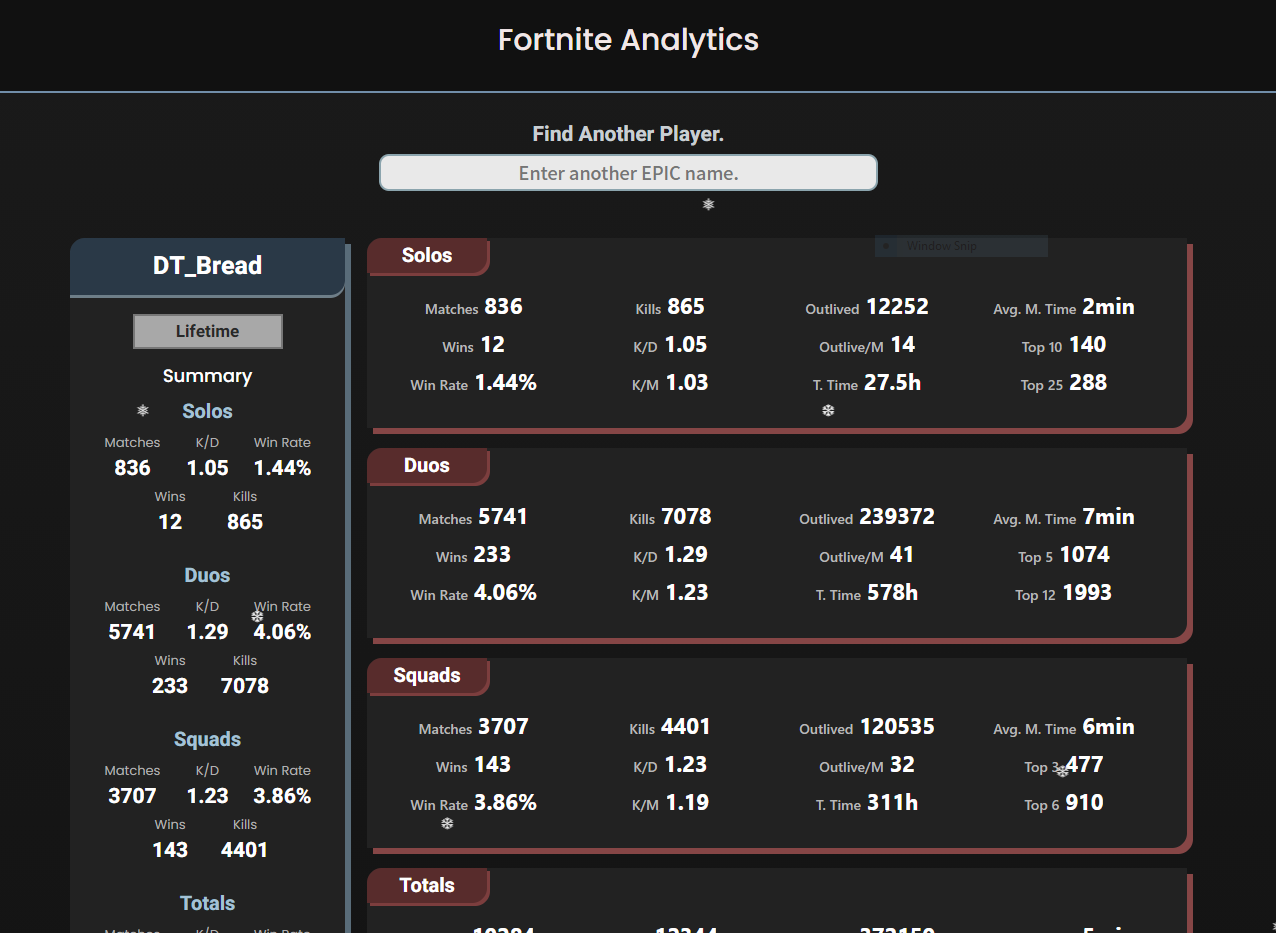The width and height of the screenshot is (1276, 933).
Task: Toggle the Lifetime time-range button
Action: point(208,331)
